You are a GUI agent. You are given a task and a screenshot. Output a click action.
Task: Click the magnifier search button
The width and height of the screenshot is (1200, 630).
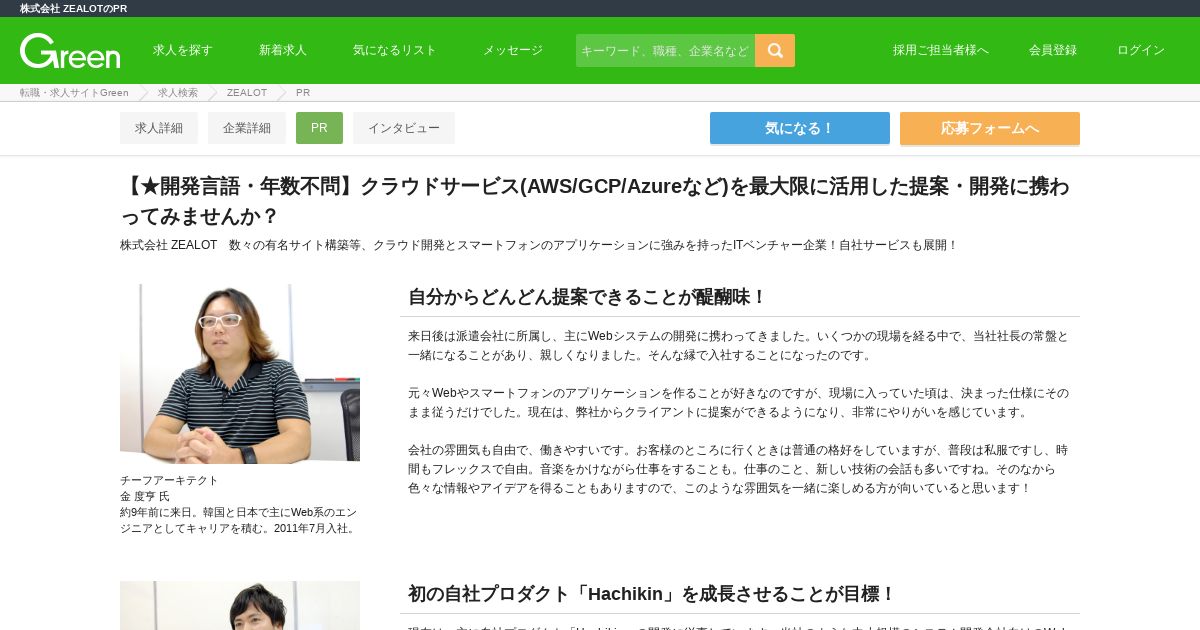click(775, 50)
